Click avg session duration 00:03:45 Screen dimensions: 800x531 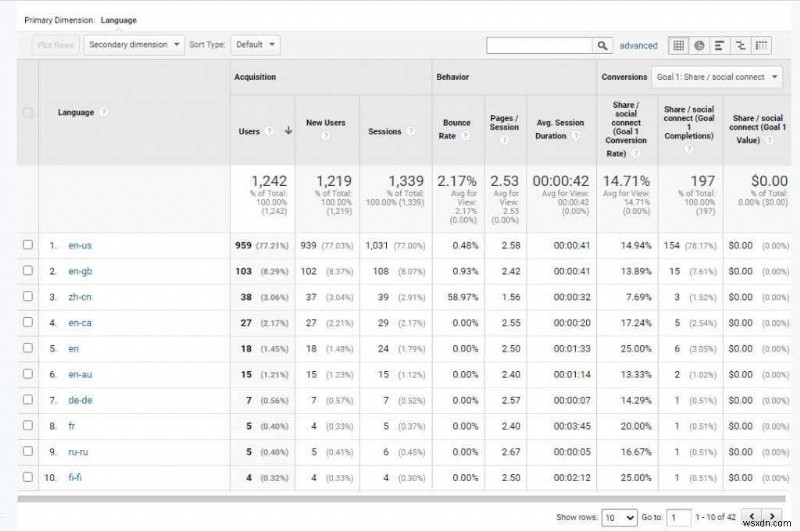pyautogui.click(x=572, y=426)
